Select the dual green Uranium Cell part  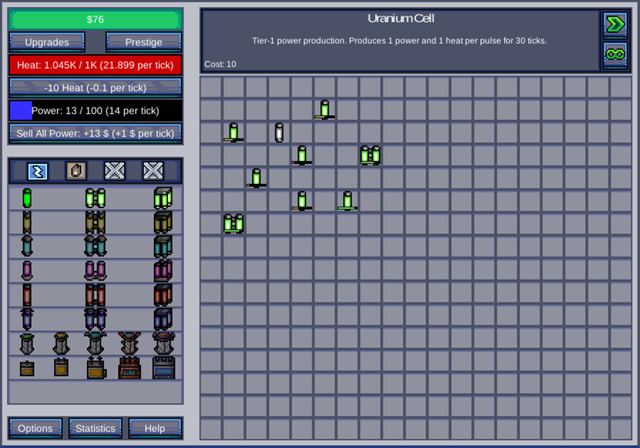click(96, 198)
